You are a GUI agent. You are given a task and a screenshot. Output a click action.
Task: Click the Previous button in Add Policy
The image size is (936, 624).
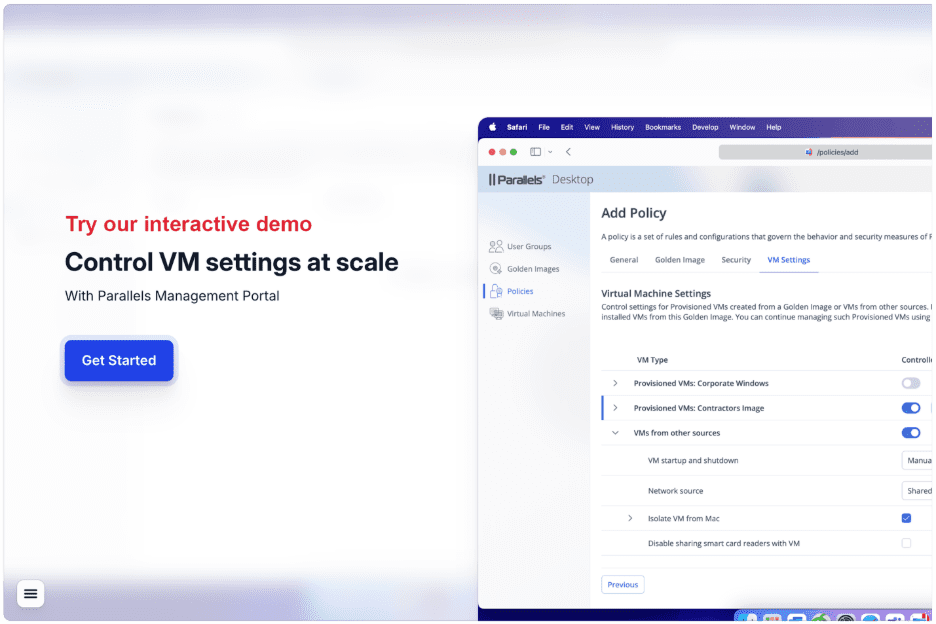pos(622,584)
